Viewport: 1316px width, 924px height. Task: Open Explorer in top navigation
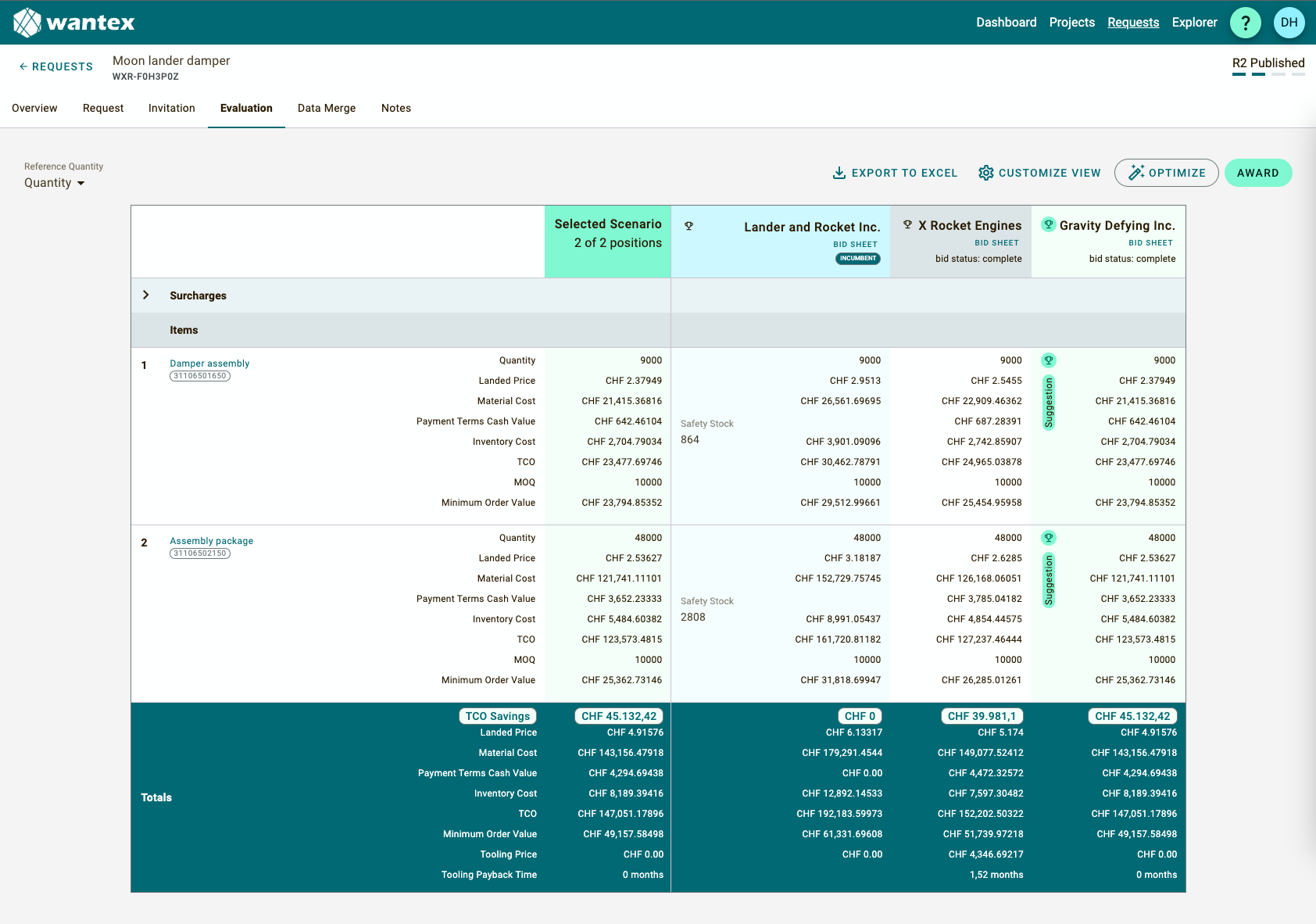(1195, 23)
